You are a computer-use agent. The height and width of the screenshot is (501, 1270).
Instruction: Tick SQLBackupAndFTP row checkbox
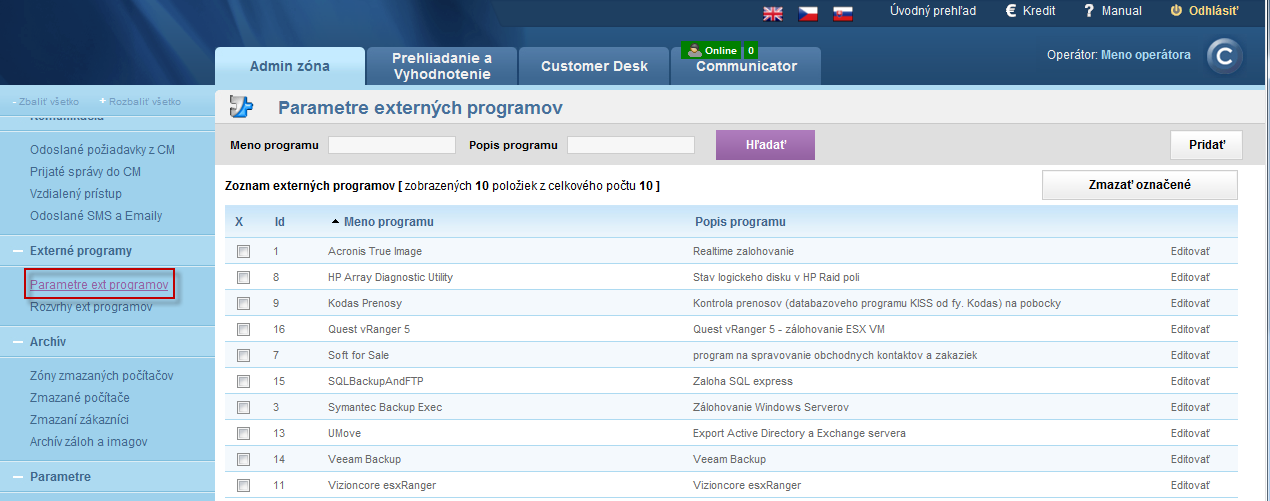tap(243, 381)
